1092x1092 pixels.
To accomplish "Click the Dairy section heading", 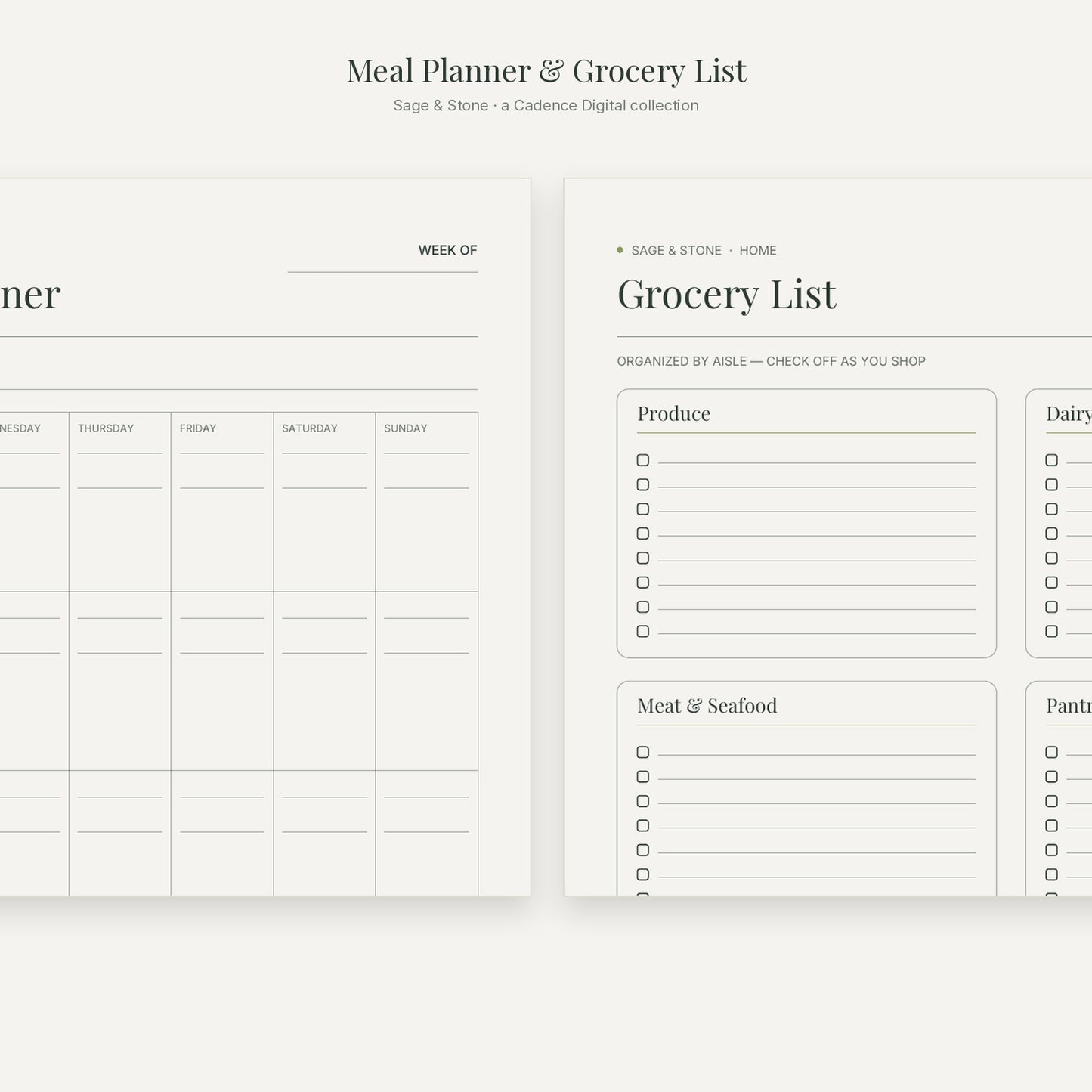I will tap(1069, 414).
